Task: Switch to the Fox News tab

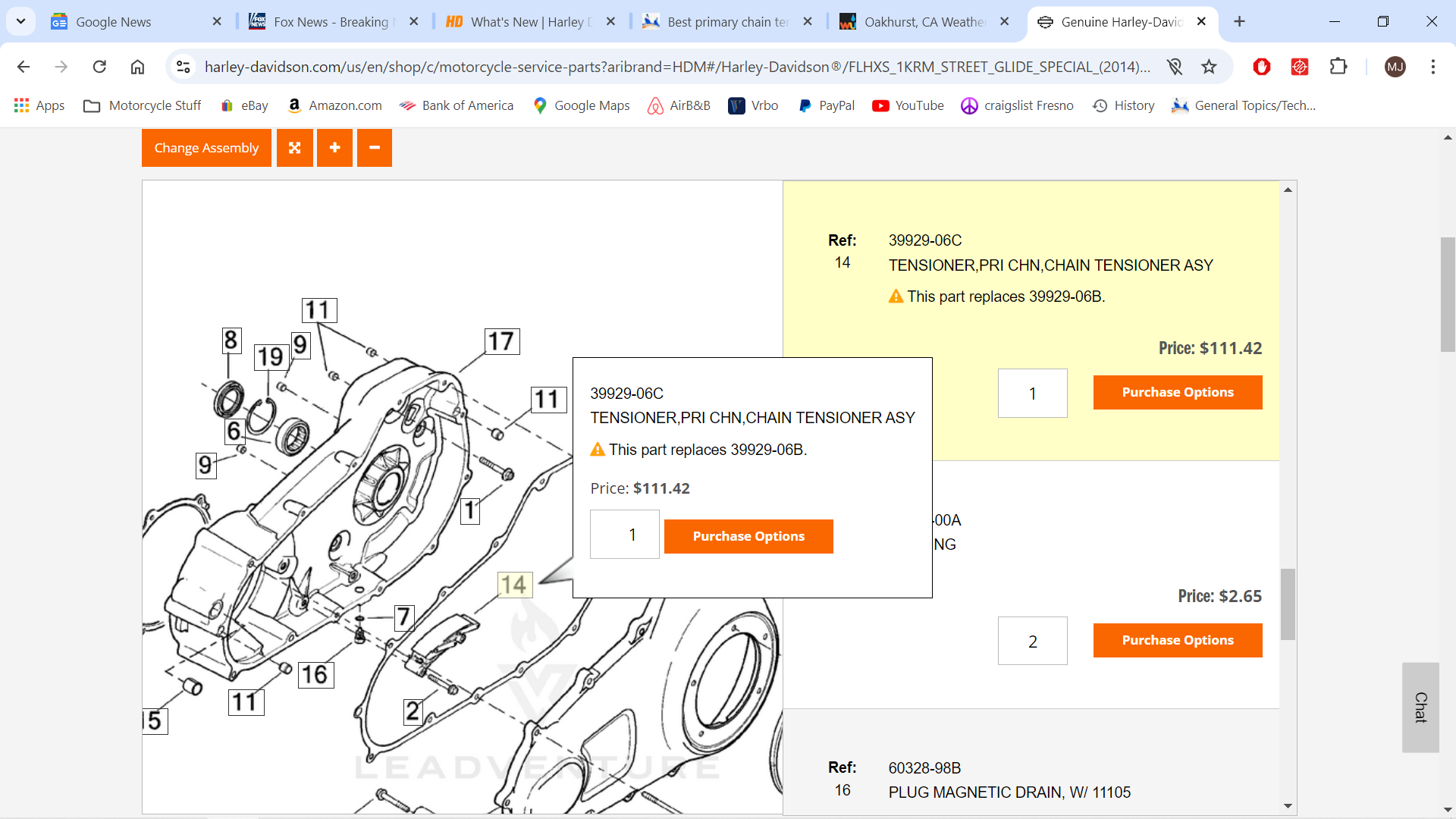Action: tap(331, 22)
